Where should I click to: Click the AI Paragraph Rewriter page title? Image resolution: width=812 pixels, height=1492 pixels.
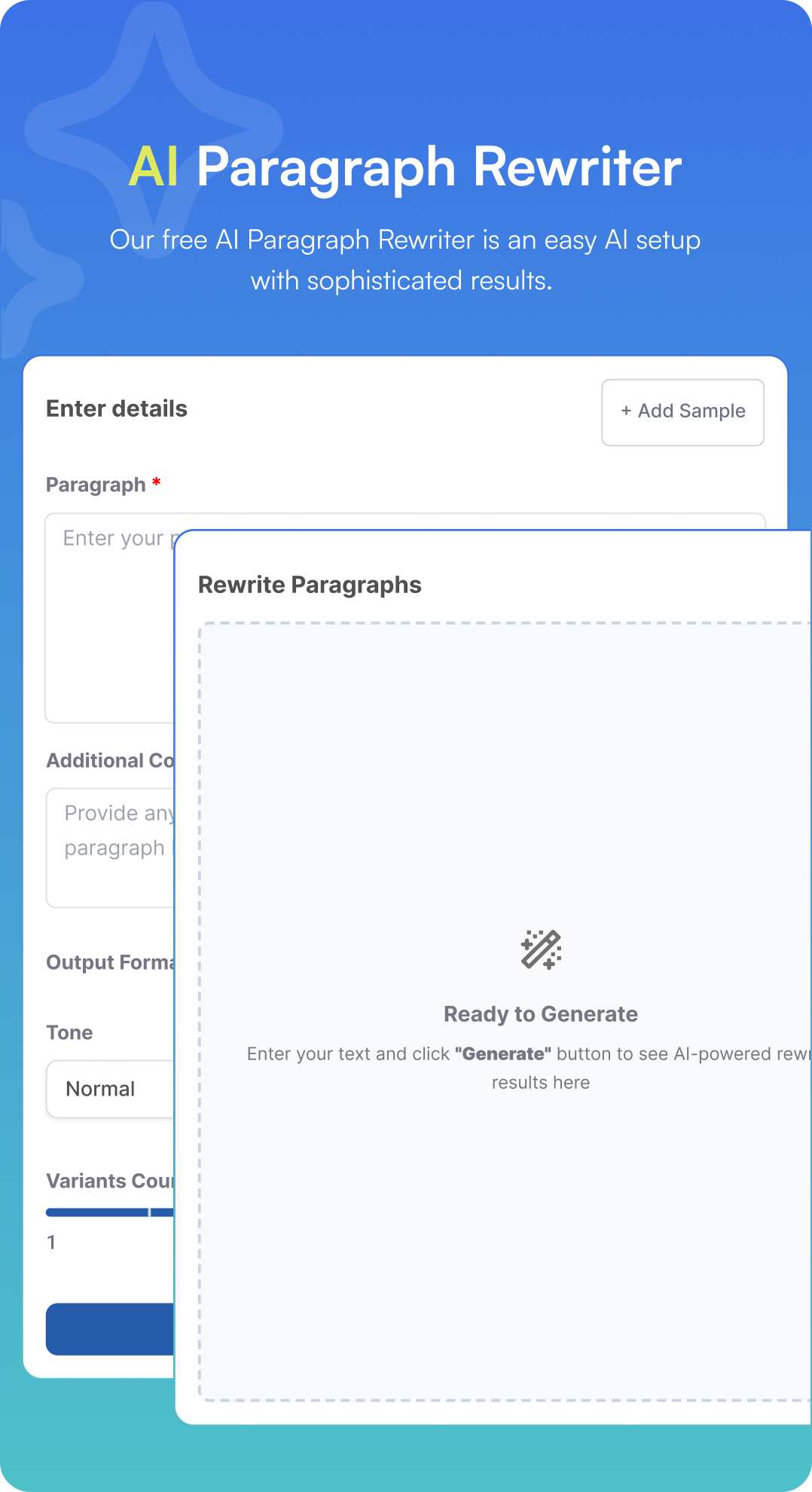tap(405, 167)
